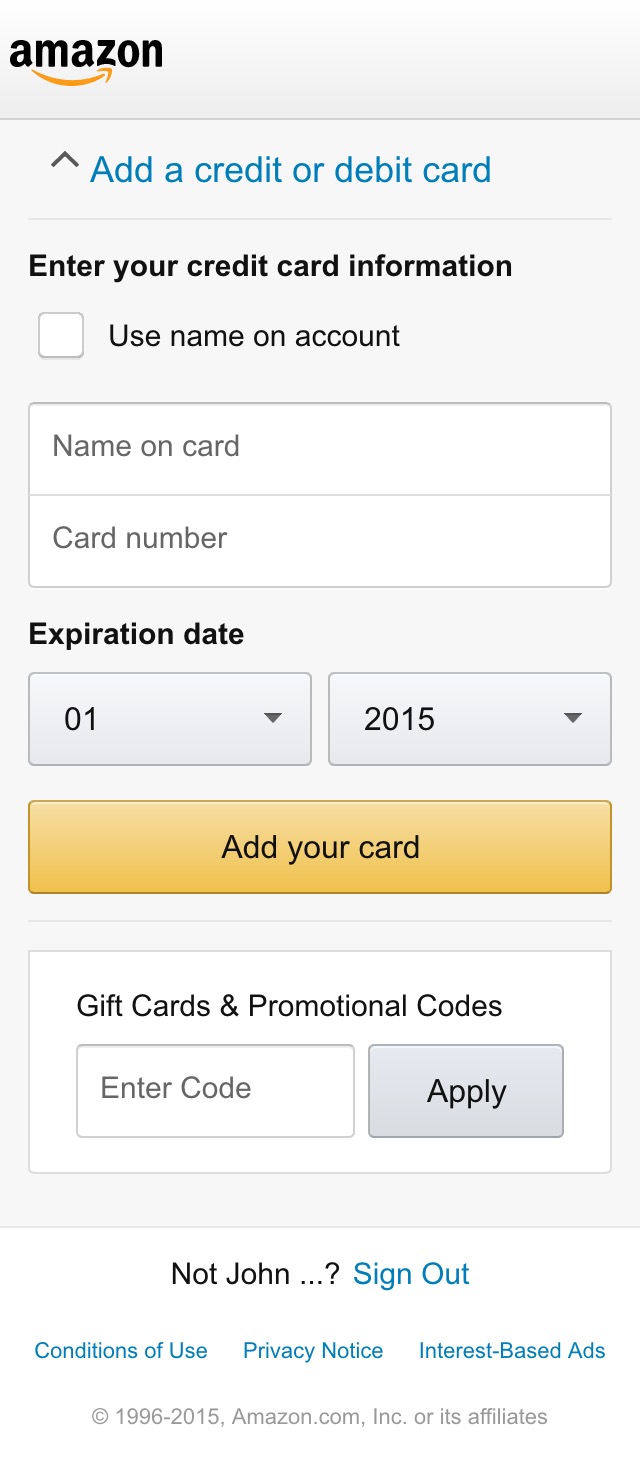Open the Conditions of Use page

pyautogui.click(x=120, y=1350)
